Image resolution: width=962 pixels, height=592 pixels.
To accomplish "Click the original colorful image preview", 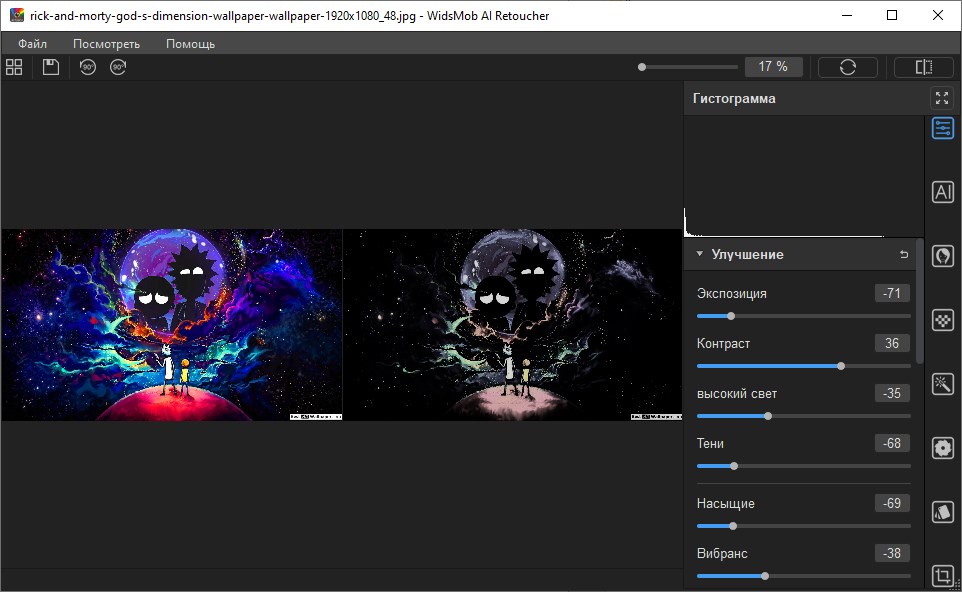I will (171, 325).
